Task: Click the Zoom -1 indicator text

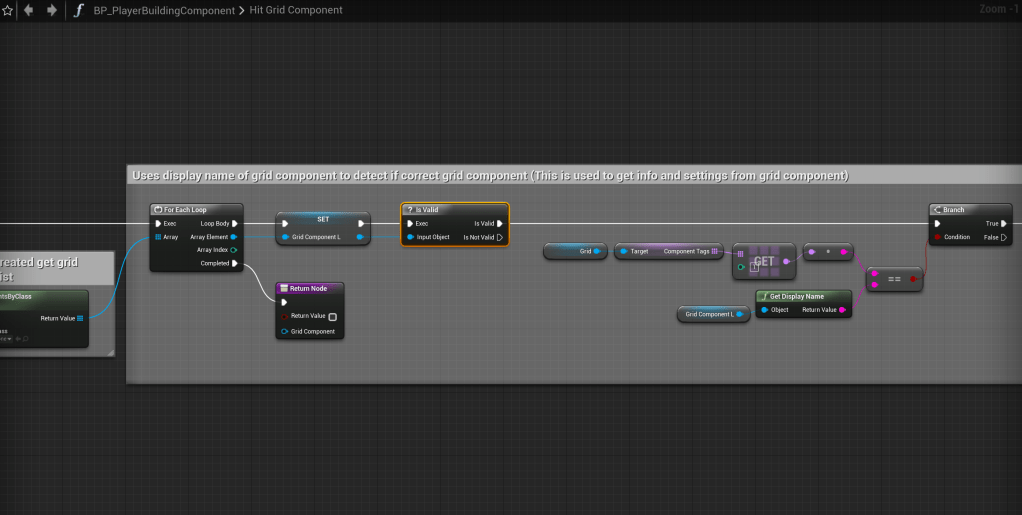Action: click(999, 9)
